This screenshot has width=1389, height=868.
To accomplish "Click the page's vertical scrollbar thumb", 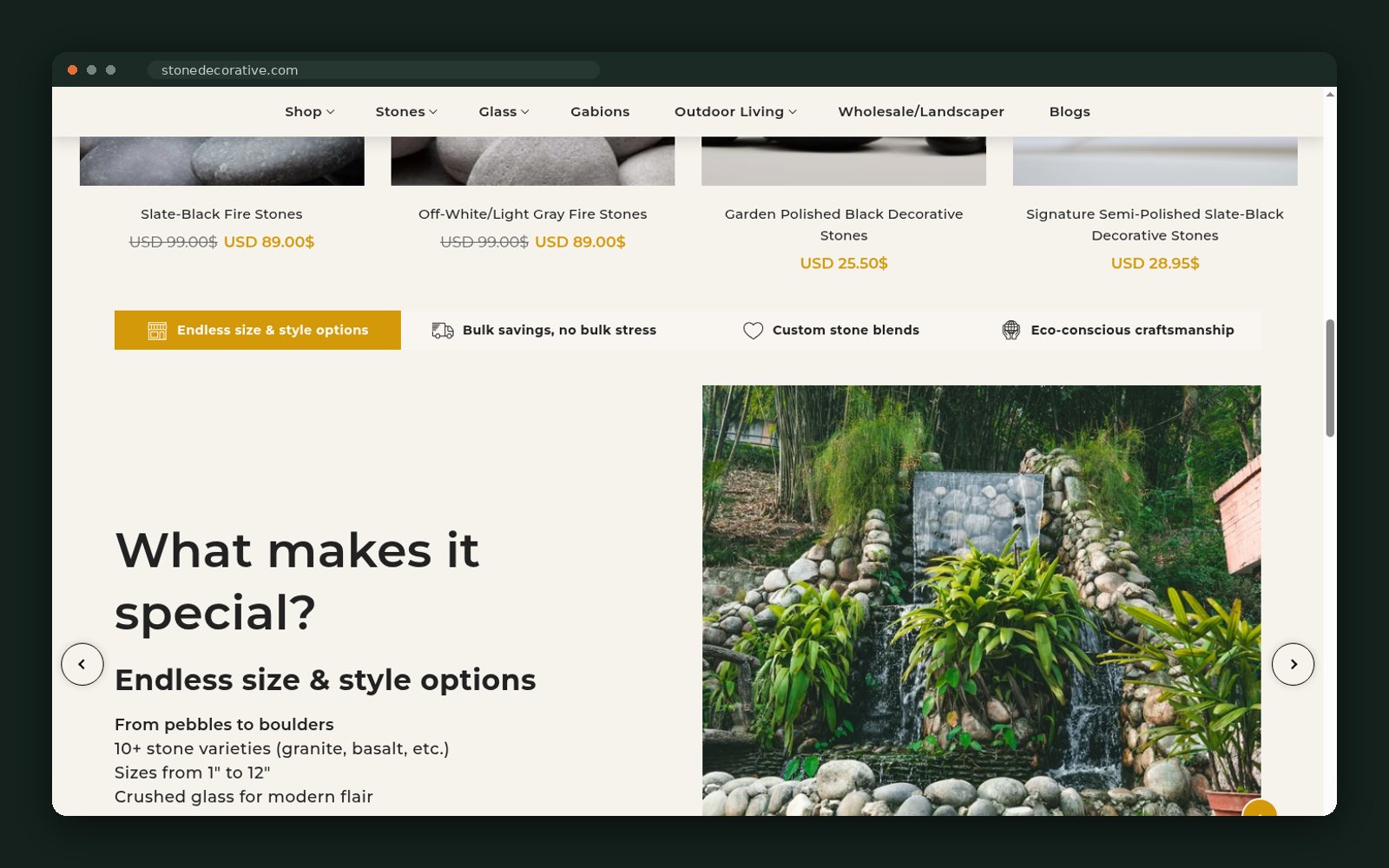I will [1330, 378].
